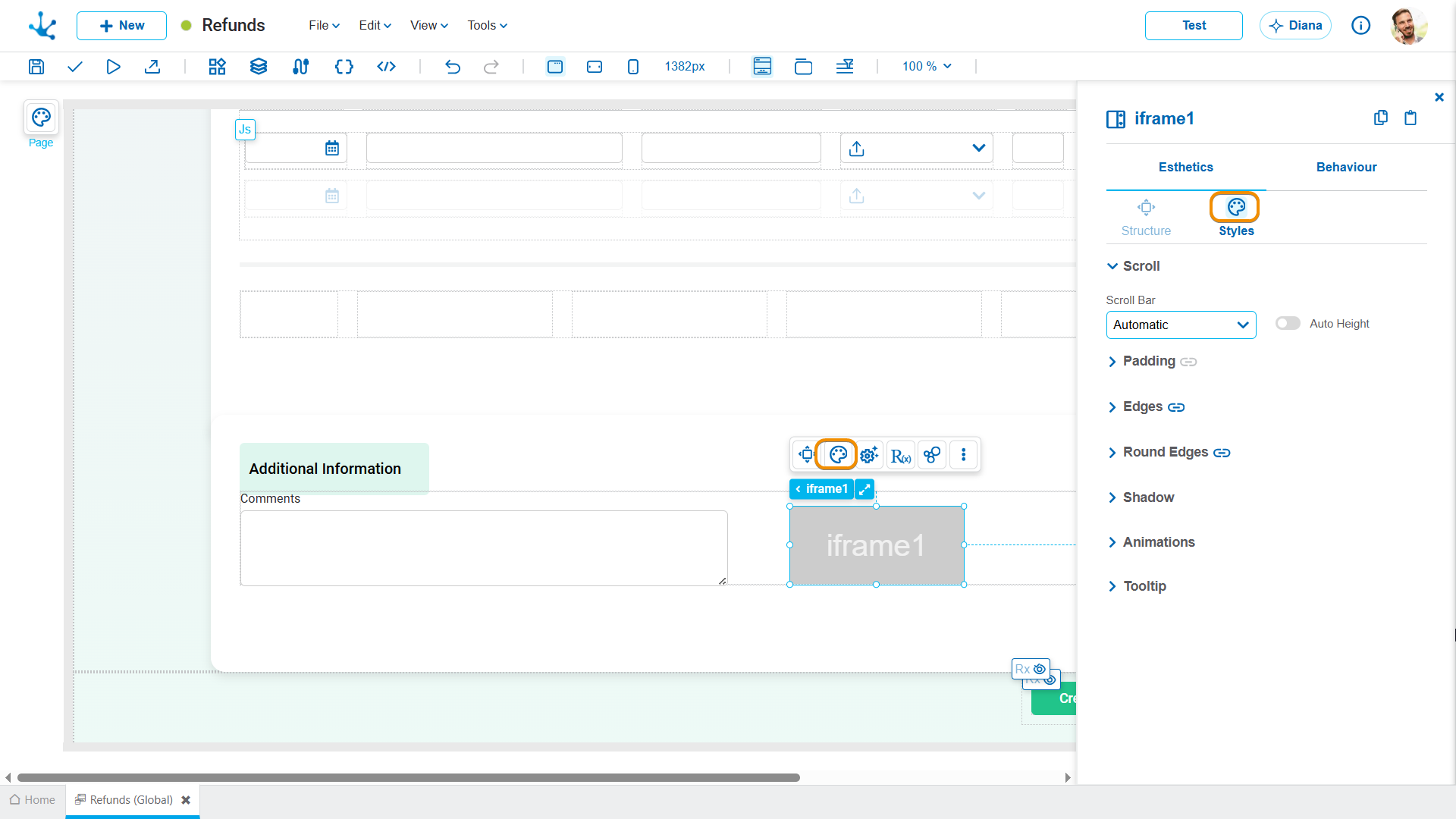Redo the last action
The image size is (1456, 819).
[x=491, y=67]
